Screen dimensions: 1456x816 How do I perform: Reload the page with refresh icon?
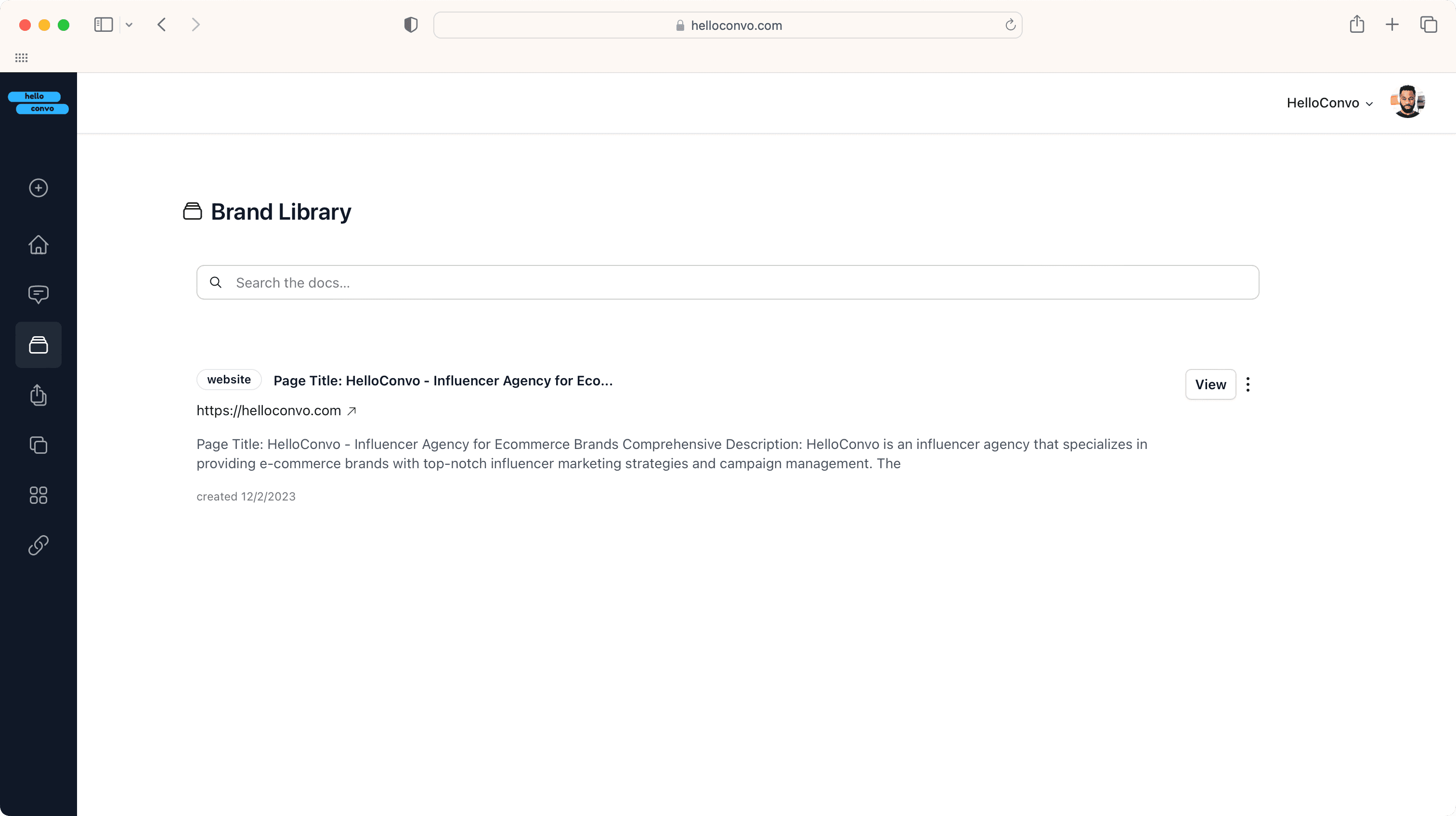coord(1010,25)
